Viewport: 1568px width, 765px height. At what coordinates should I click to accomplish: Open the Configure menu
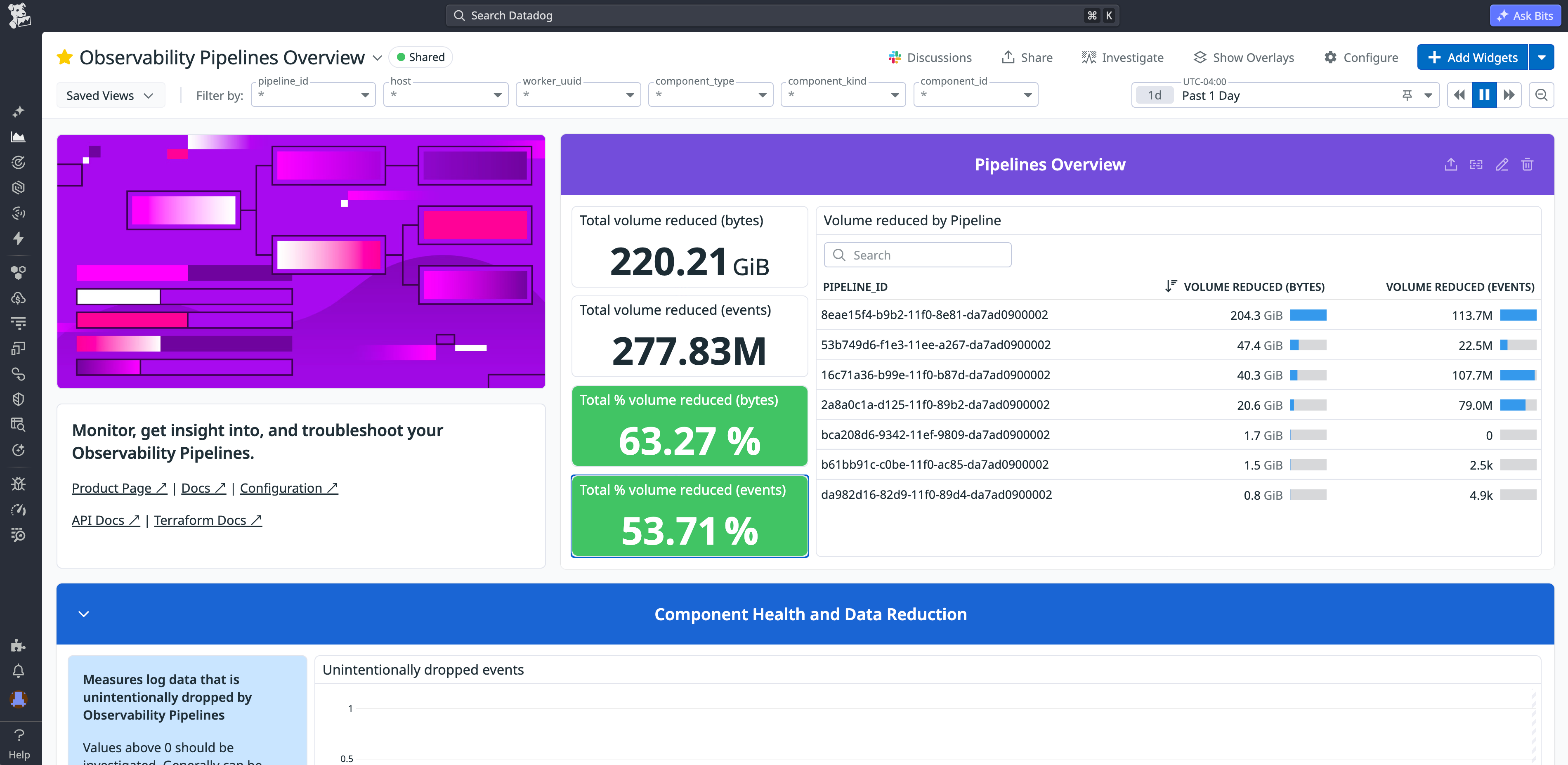pos(1362,57)
